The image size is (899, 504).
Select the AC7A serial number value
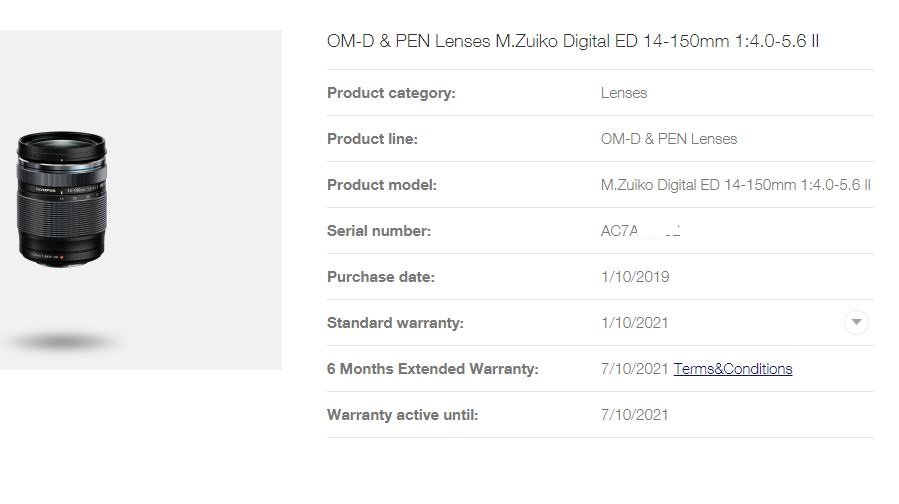point(640,230)
